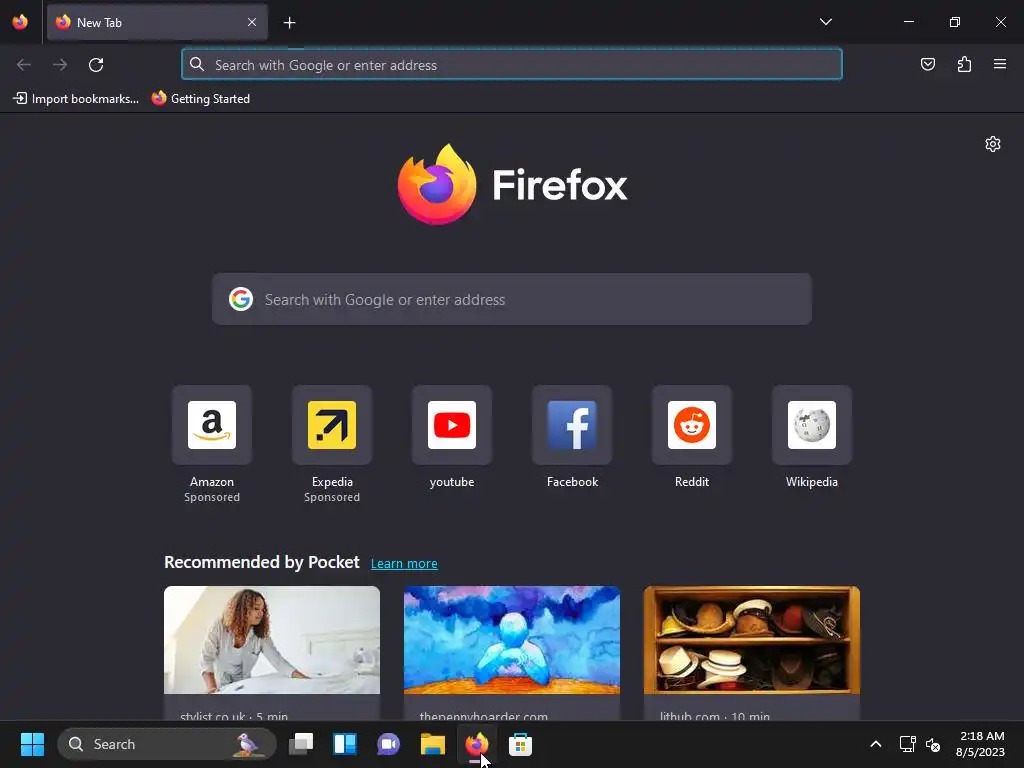Open a new tab with plus button
Image resolution: width=1024 pixels, height=768 pixels.
(289, 23)
